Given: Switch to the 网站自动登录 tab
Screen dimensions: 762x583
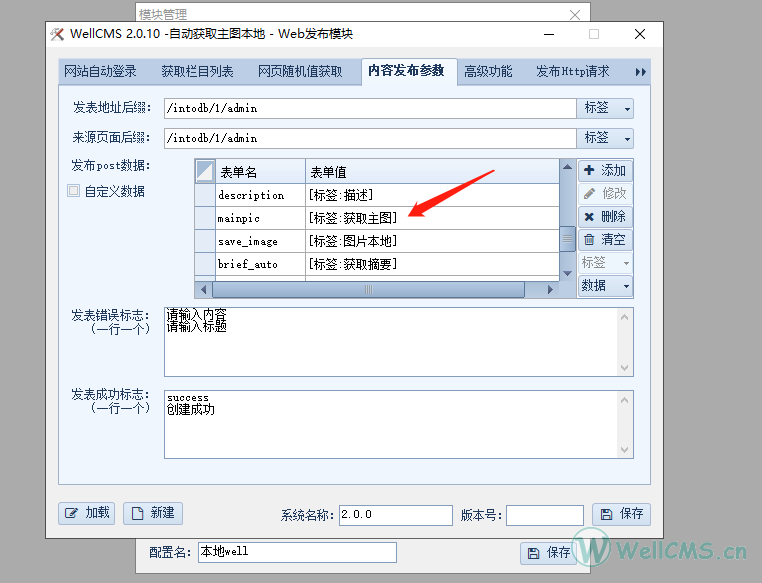Looking at the screenshot, I should point(100,72).
